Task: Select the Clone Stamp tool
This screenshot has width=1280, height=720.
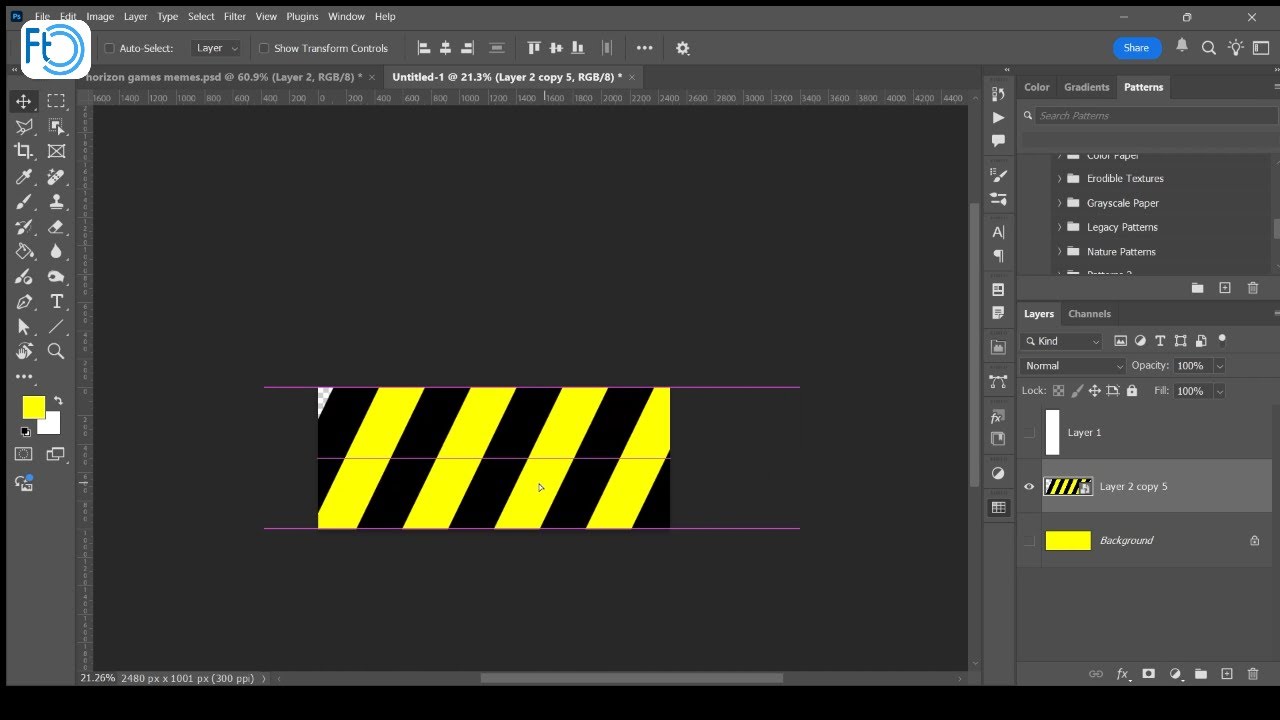Action: 56,201
